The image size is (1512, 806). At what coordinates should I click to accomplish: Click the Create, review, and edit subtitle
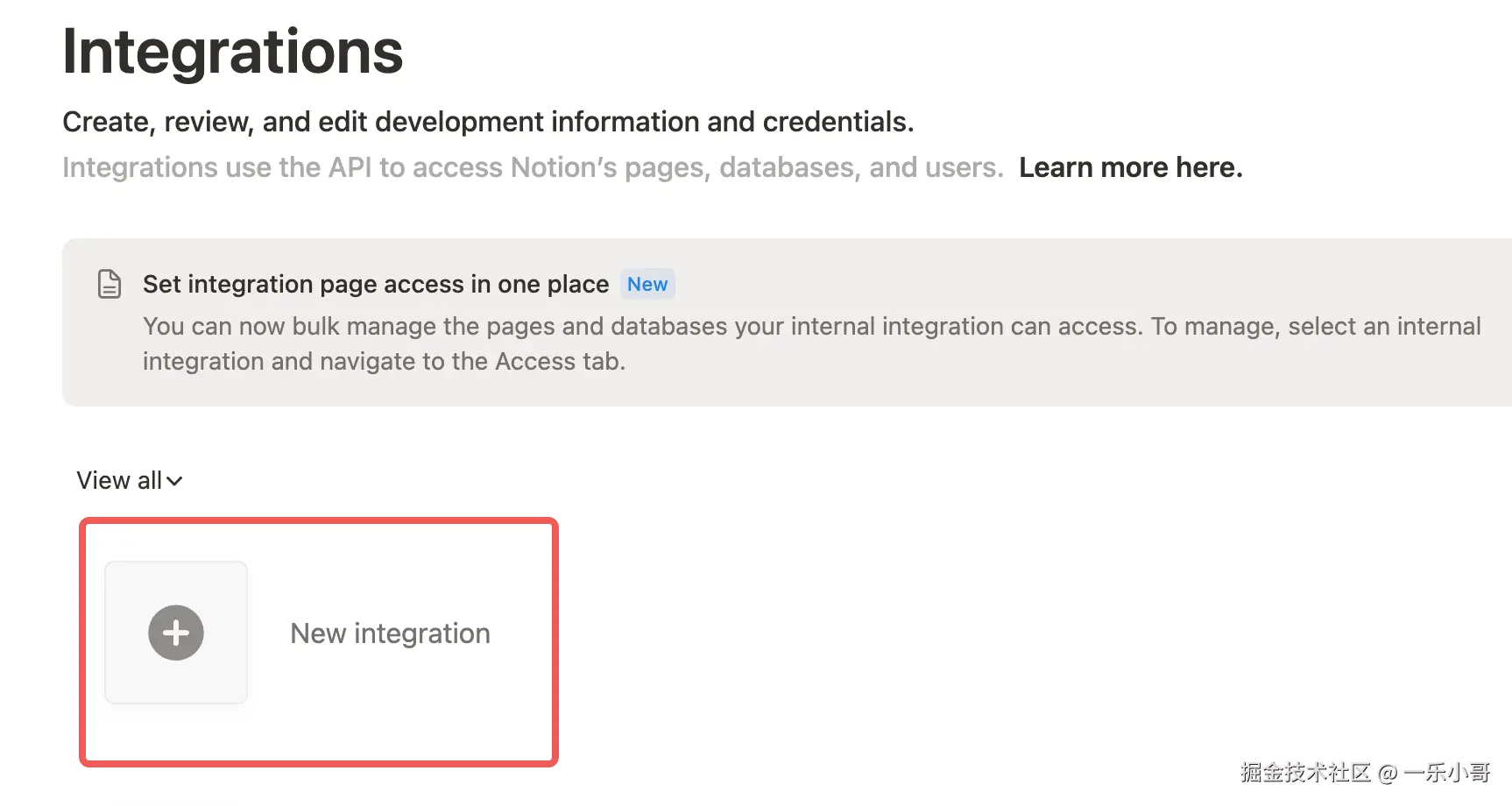(x=488, y=122)
